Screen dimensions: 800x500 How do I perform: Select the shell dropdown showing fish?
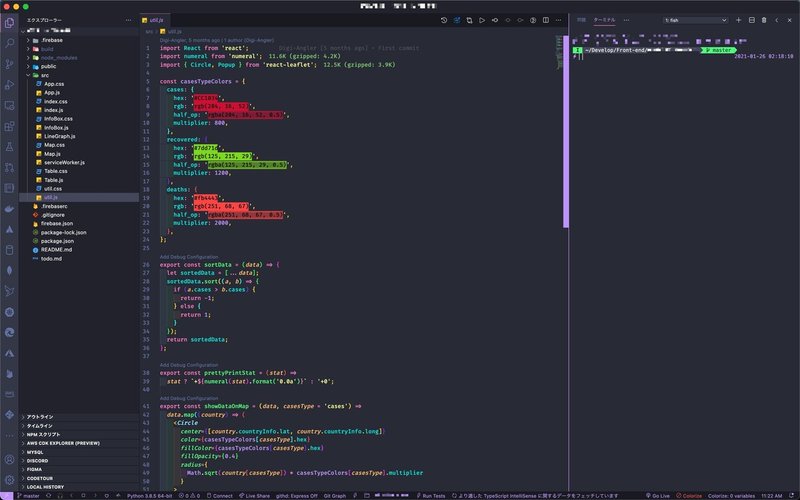(695, 20)
